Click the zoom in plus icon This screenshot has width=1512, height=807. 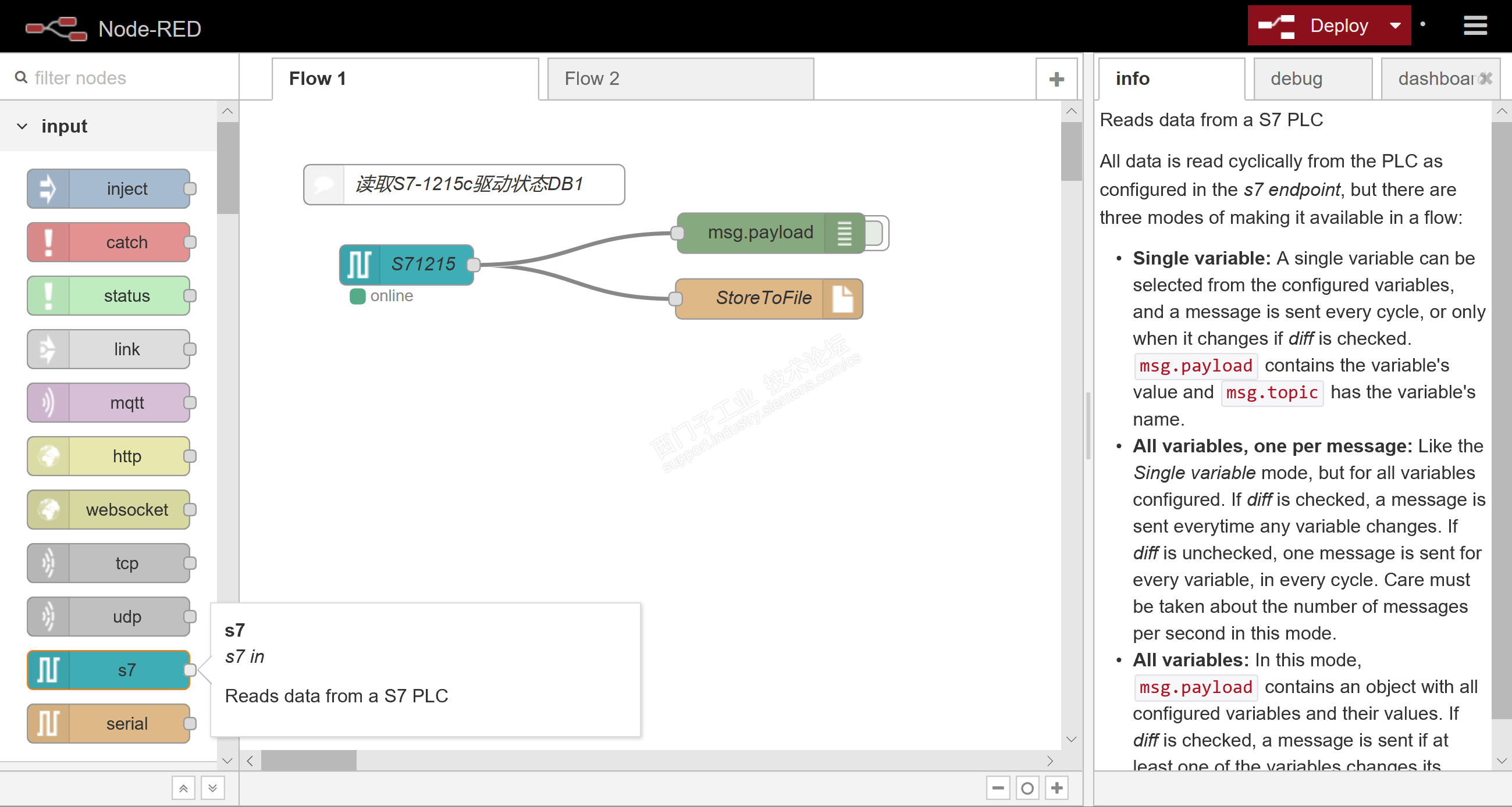[x=1056, y=788]
